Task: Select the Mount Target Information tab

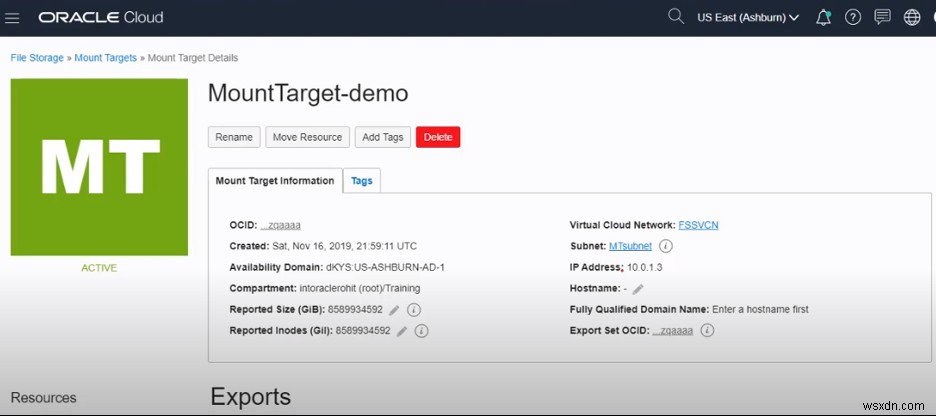Action: [275, 181]
